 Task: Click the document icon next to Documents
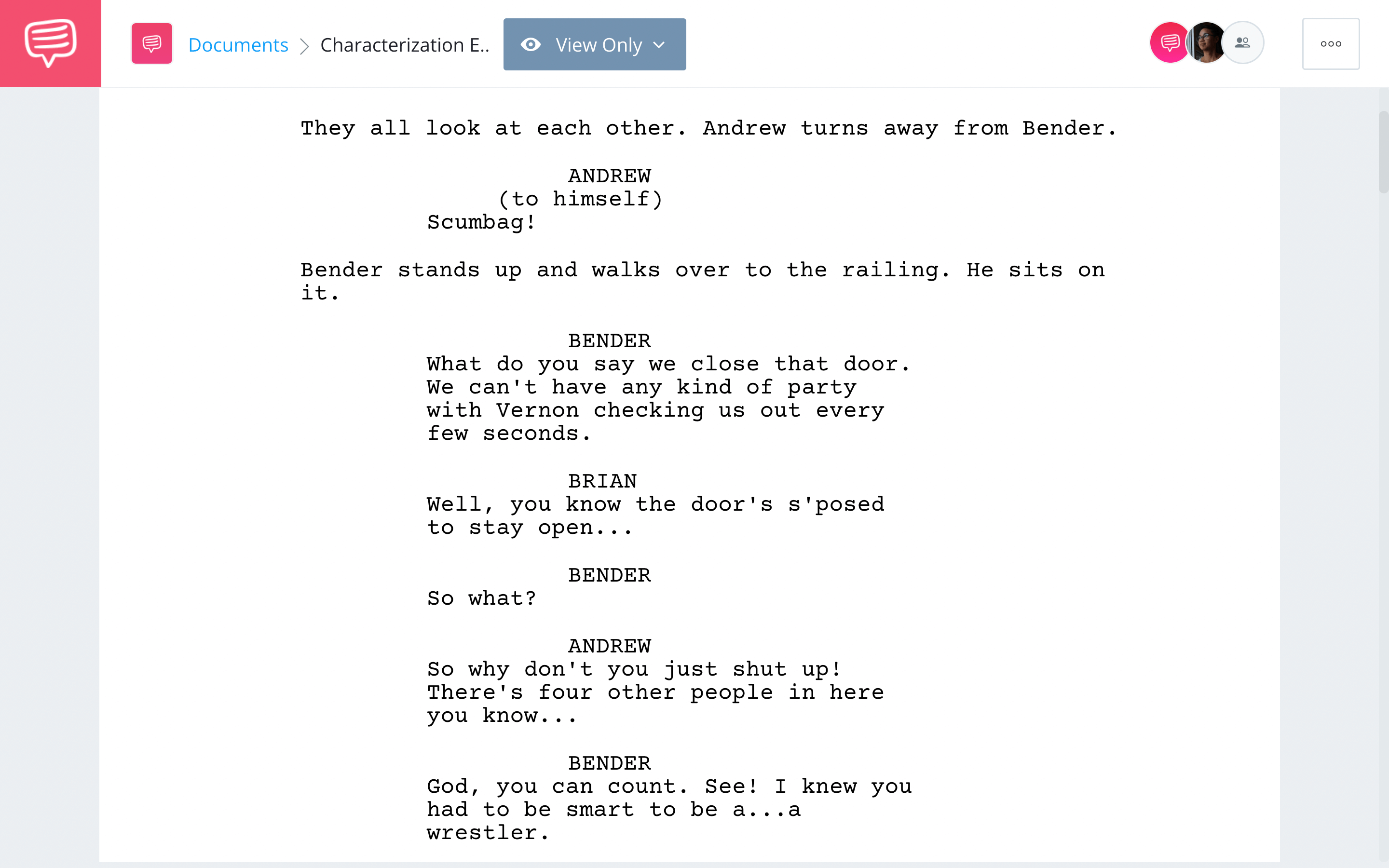(x=151, y=44)
